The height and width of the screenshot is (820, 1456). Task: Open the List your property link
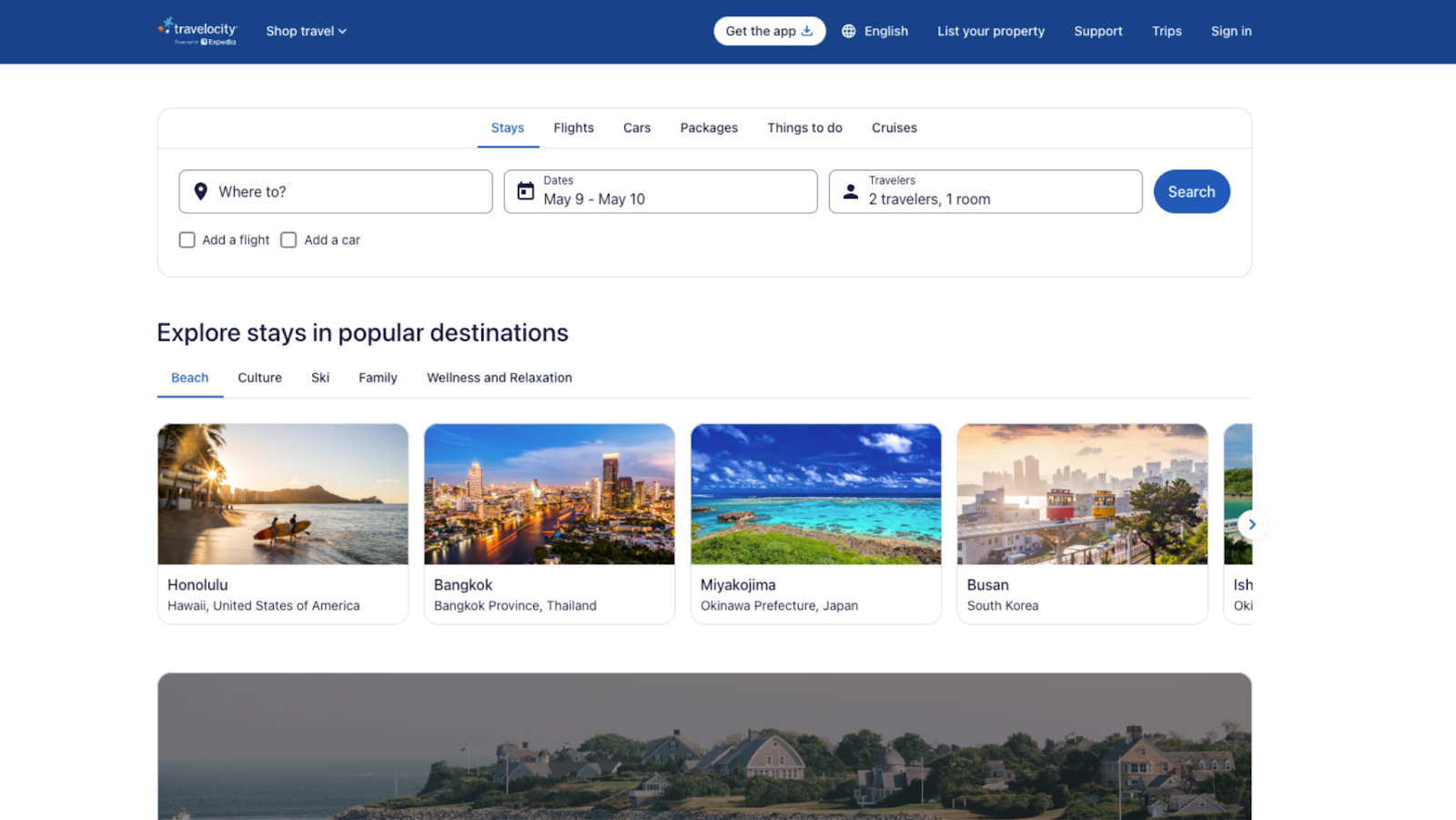tap(991, 31)
